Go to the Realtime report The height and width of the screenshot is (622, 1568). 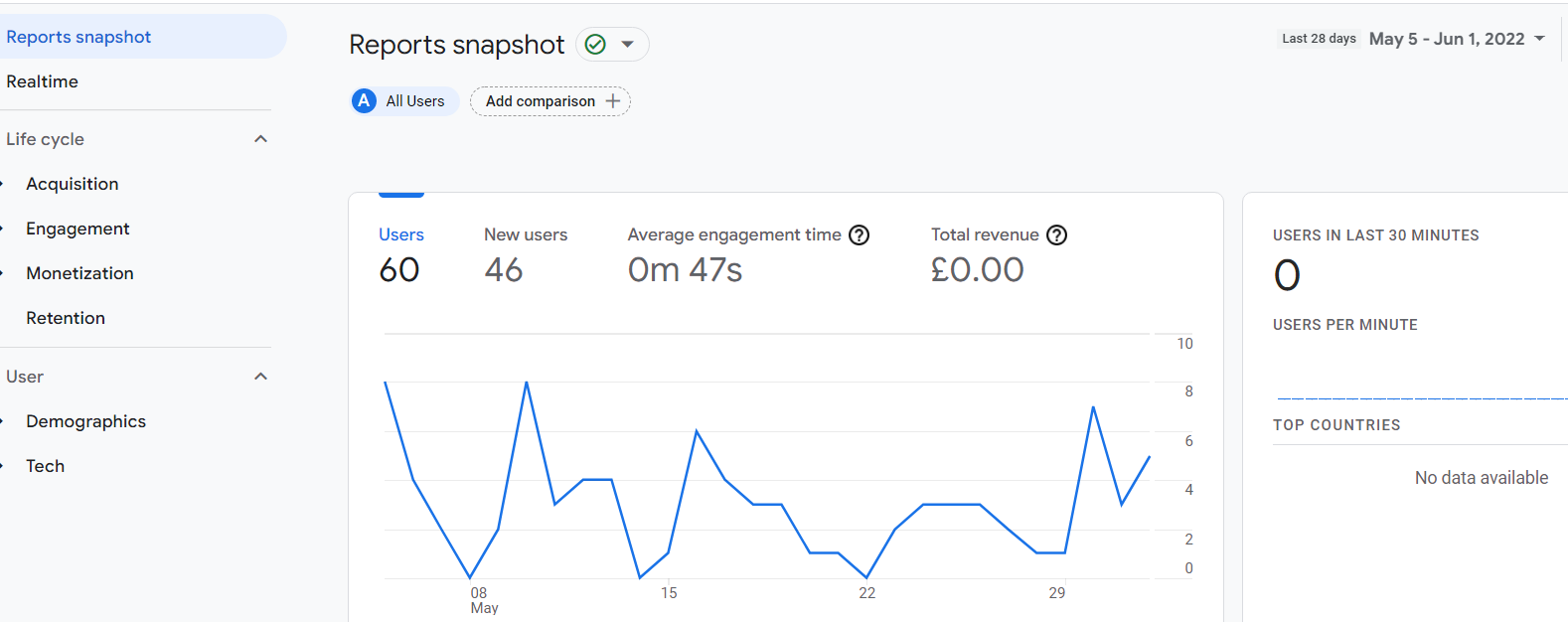43,81
